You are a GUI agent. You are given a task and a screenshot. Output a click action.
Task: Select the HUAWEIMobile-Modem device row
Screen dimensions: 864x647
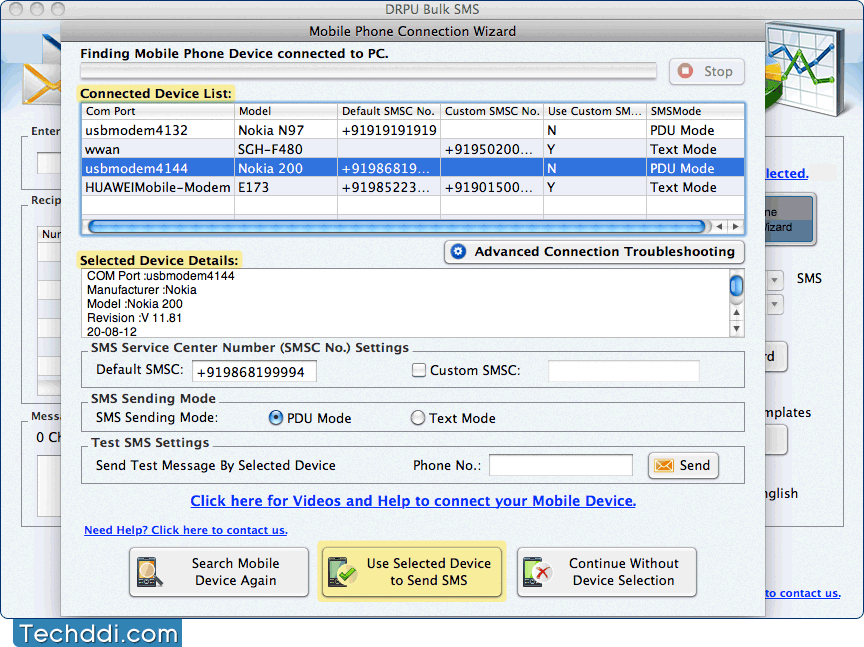point(413,187)
